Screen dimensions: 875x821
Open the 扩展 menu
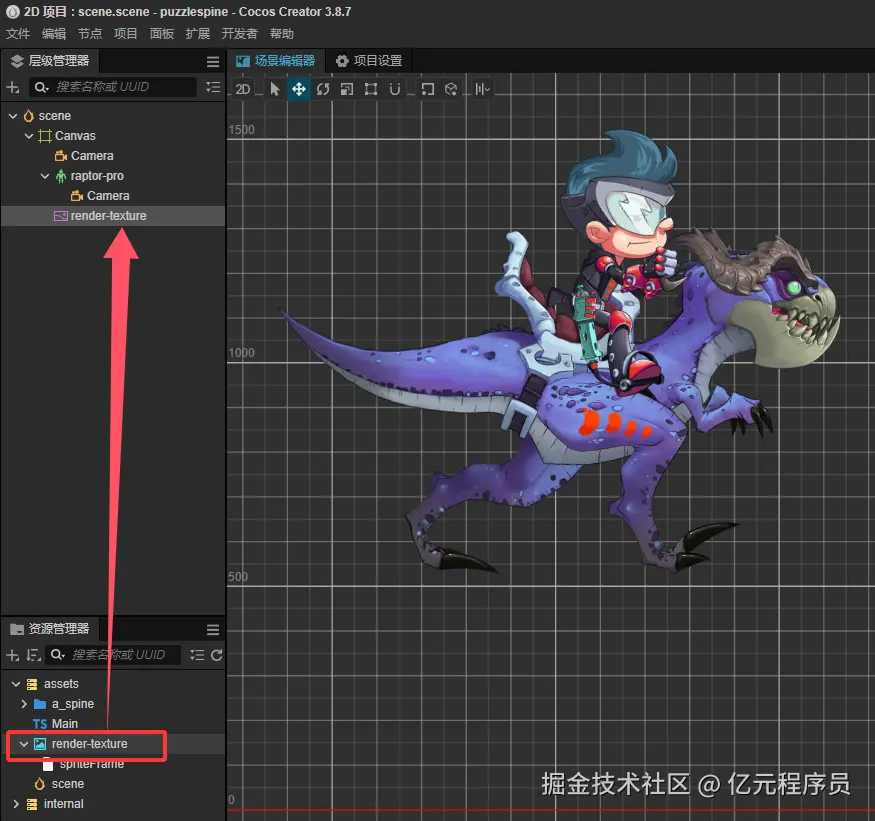coord(198,33)
